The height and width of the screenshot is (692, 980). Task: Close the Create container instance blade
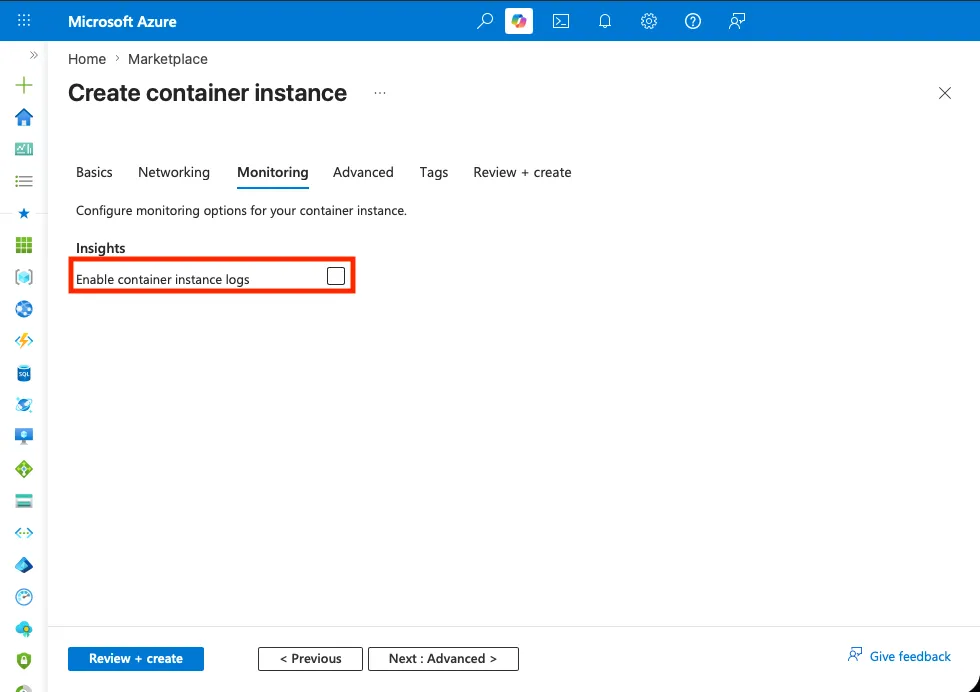pos(944,93)
